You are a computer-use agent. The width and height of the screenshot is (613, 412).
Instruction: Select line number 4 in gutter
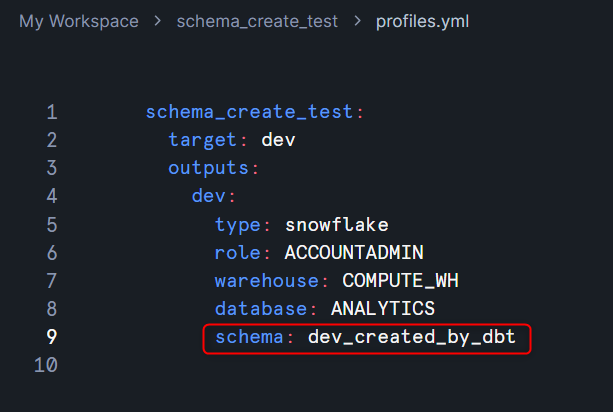pos(52,196)
